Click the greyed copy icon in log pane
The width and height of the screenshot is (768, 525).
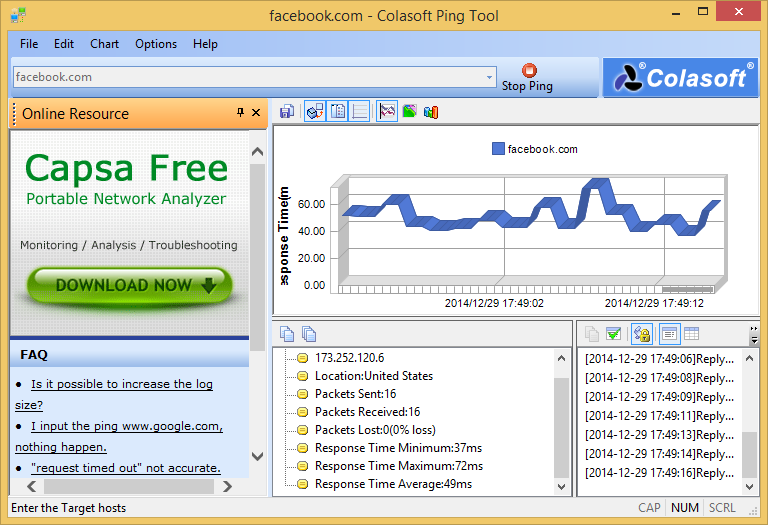pos(592,334)
